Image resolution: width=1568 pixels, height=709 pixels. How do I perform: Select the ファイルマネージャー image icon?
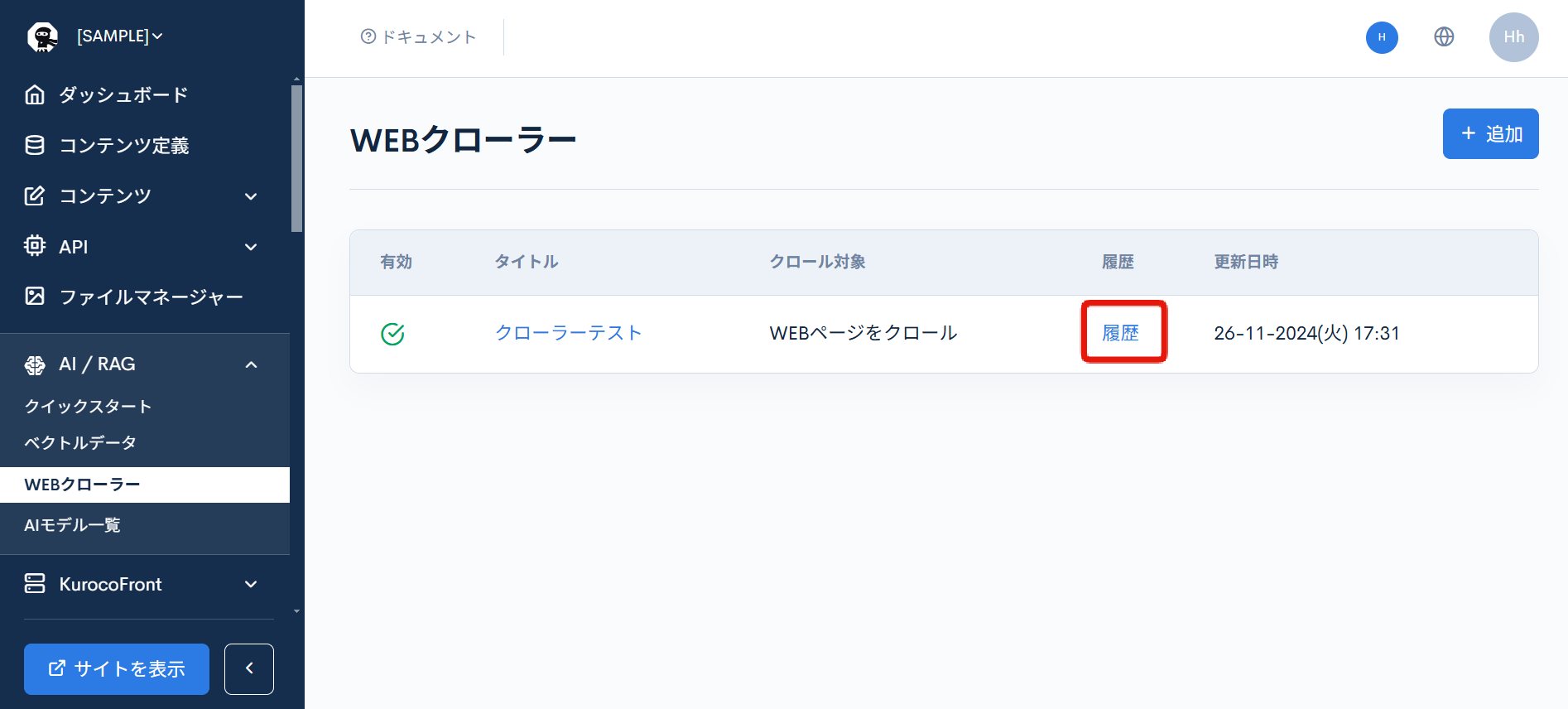coord(34,296)
